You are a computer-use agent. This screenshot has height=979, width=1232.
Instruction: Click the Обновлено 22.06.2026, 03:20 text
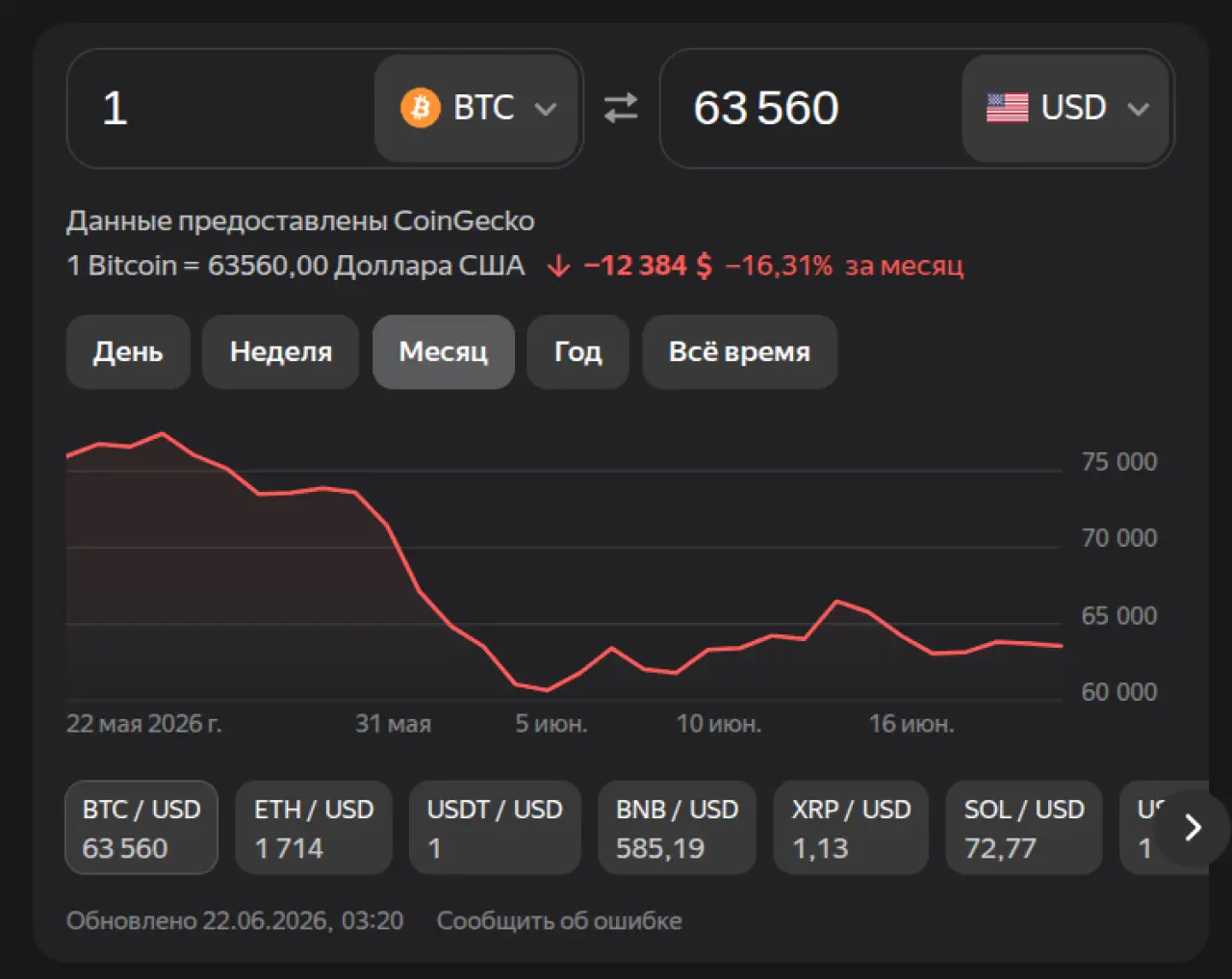pos(235,920)
